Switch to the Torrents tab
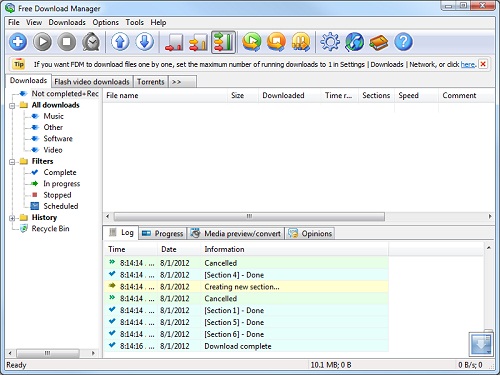The height and width of the screenshot is (375, 500). click(x=151, y=82)
